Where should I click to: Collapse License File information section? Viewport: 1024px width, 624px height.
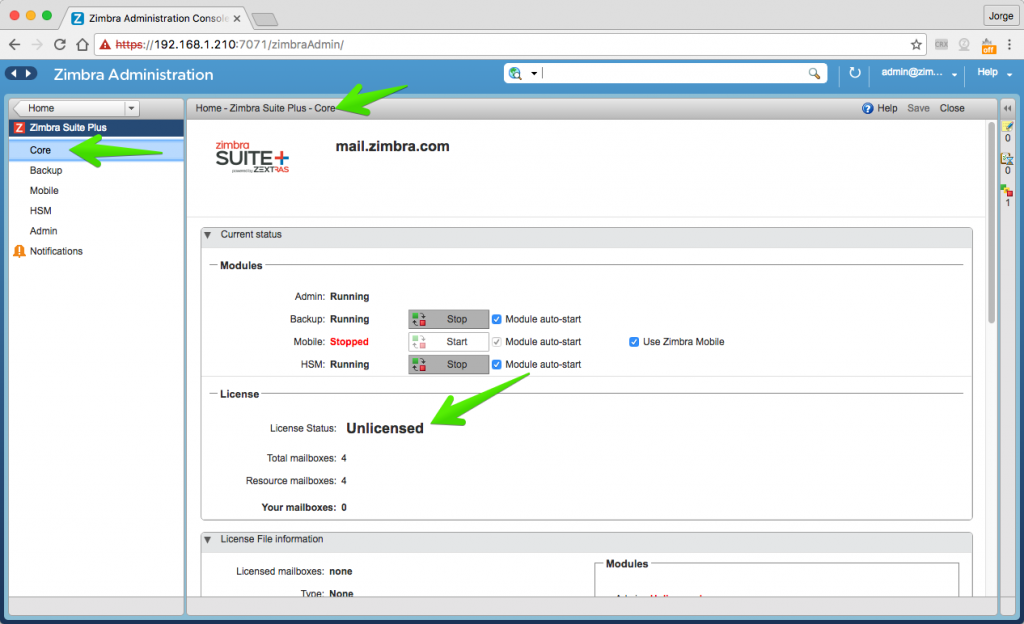tap(208, 540)
